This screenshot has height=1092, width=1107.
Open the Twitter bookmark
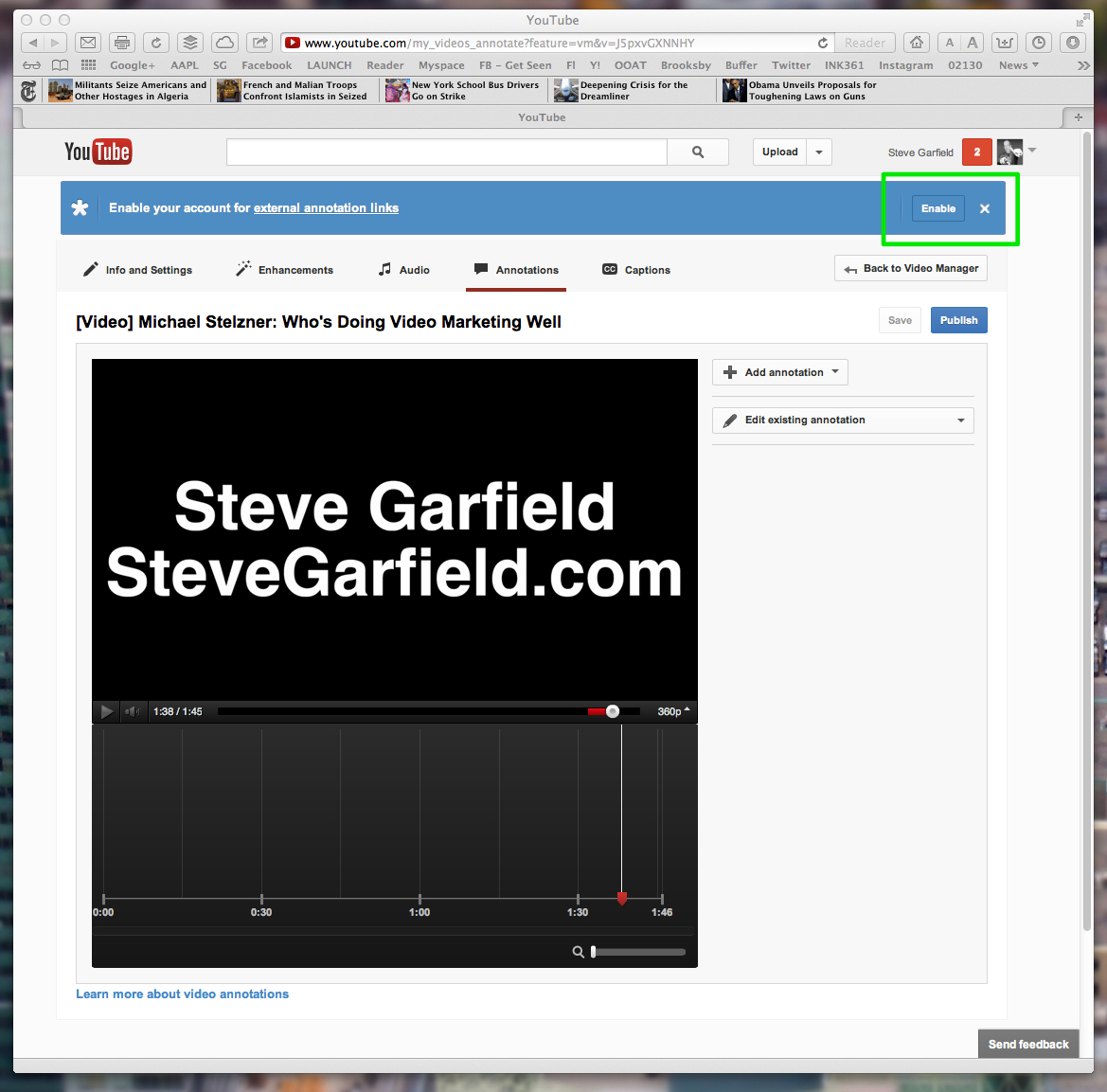tap(791, 65)
